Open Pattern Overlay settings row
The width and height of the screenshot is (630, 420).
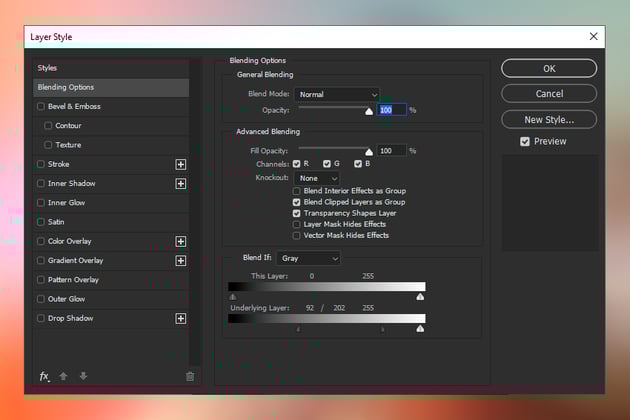pos(111,280)
